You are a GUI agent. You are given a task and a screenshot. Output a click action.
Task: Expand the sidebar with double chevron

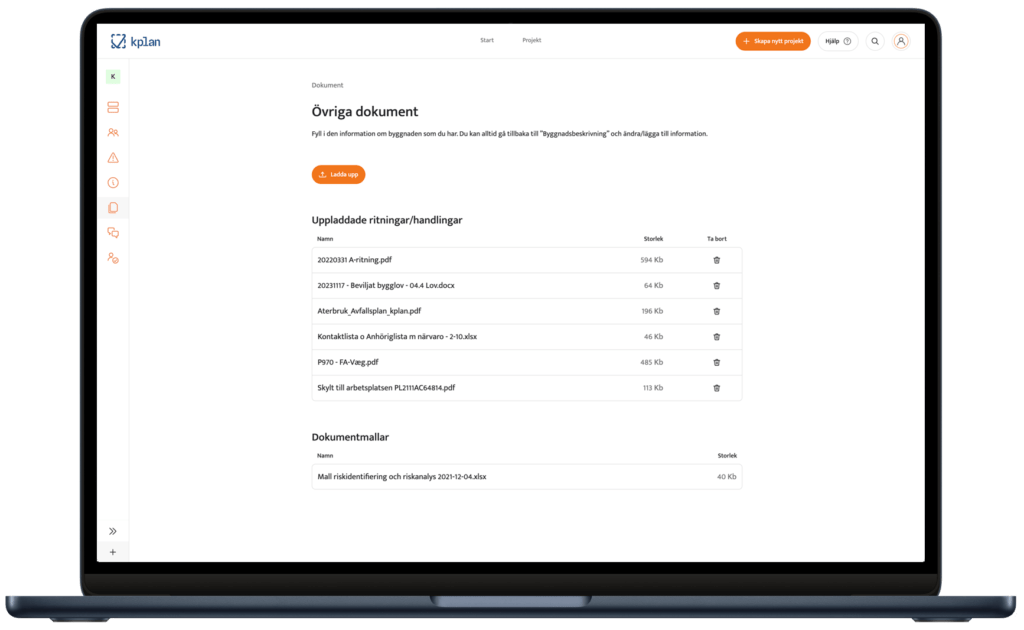[x=113, y=531]
